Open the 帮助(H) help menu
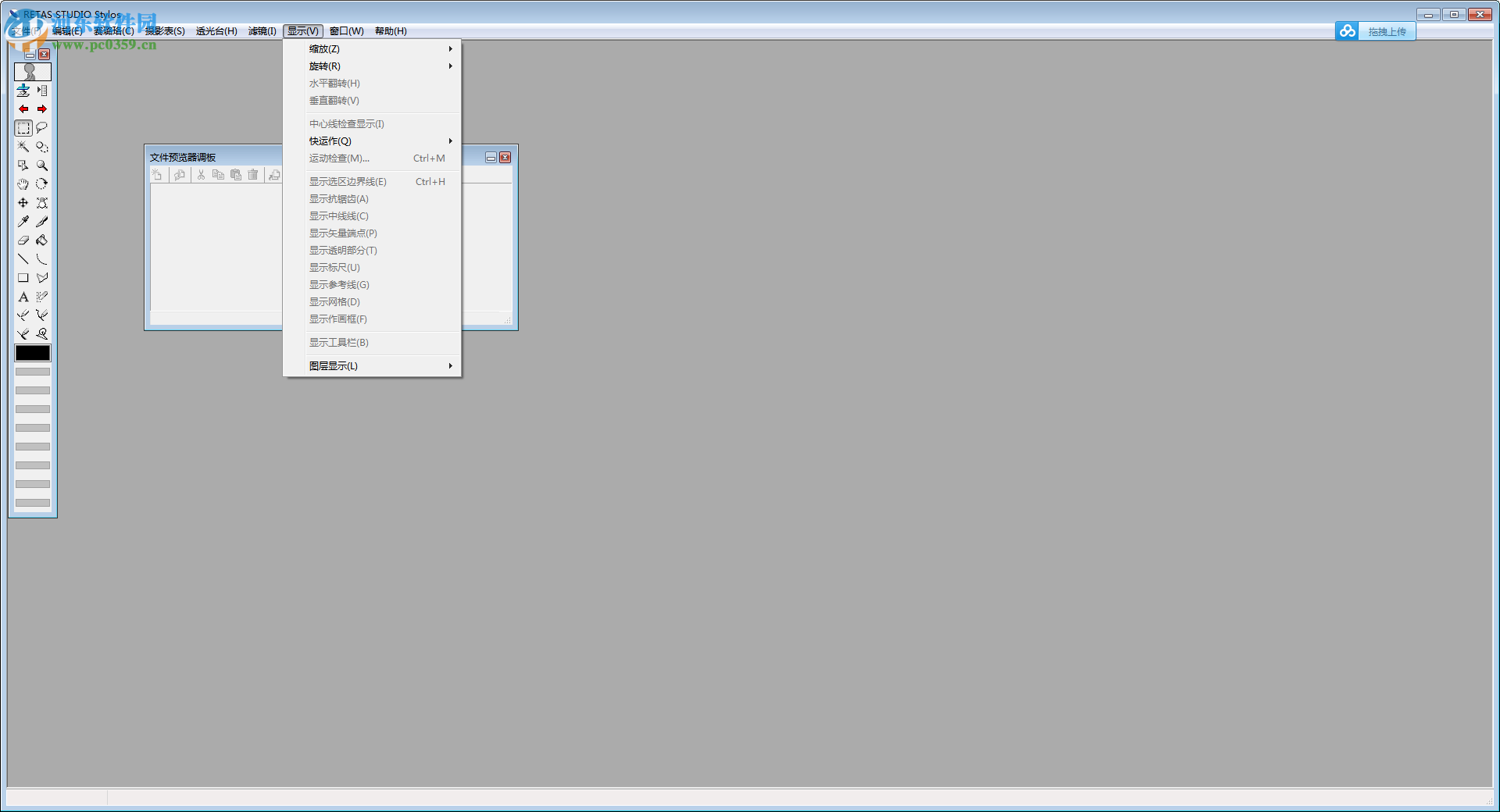This screenshot has width=1500, height=812. pyautogui.click(x=391, y=31)
